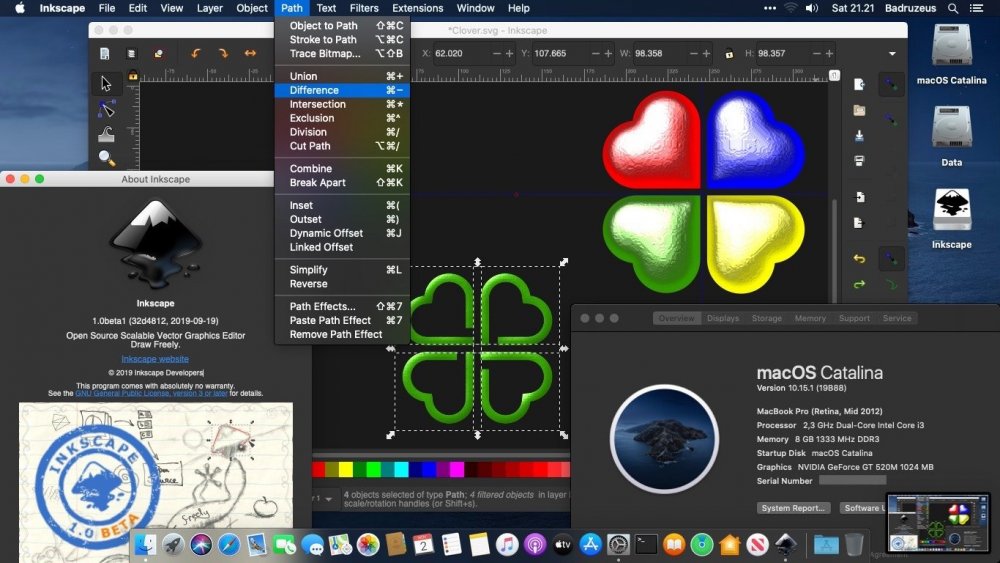Click the select all objects toolbar icon
This screenshot has height=563, width=1000.
pyautogui.click(x=105, y=54)
